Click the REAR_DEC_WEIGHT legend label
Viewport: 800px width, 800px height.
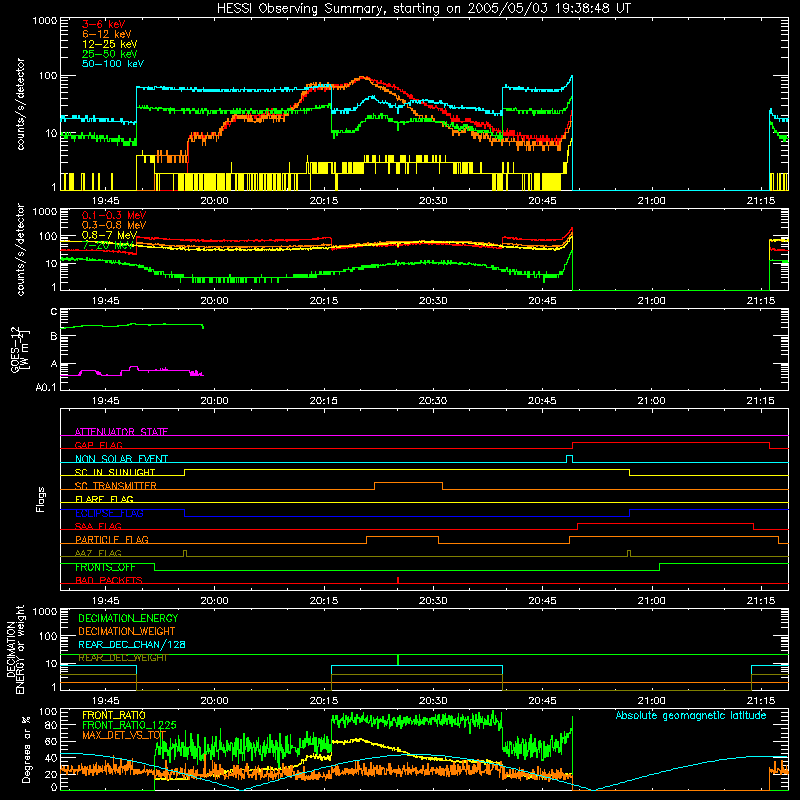click(122, 658)
